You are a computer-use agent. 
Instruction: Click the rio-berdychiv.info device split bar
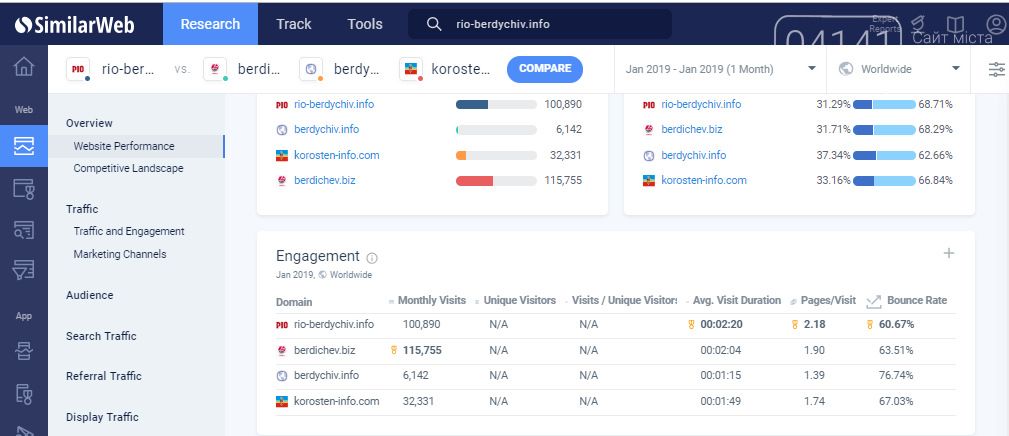(884, 104)
